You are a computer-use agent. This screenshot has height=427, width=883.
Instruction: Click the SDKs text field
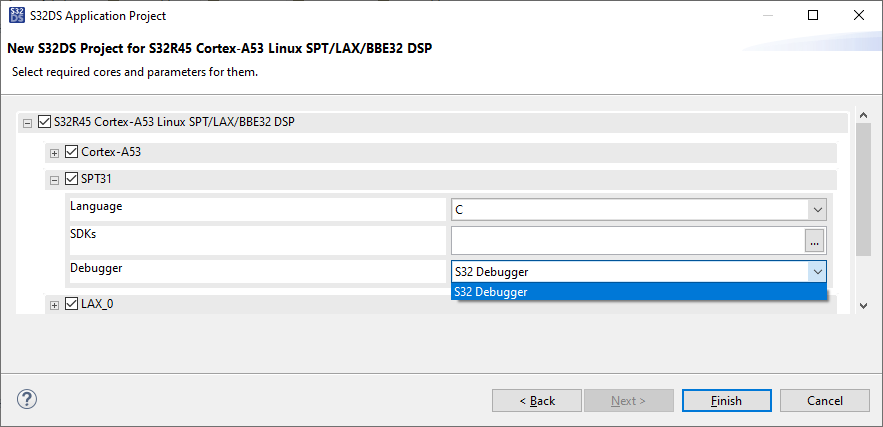click(x=627, y=241)
